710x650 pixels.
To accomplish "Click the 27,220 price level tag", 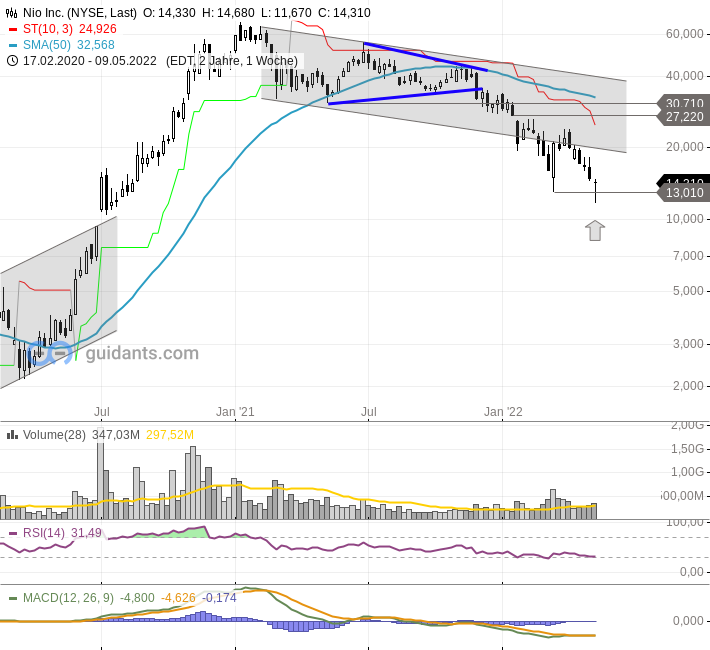I will click(x=684, y=117).
